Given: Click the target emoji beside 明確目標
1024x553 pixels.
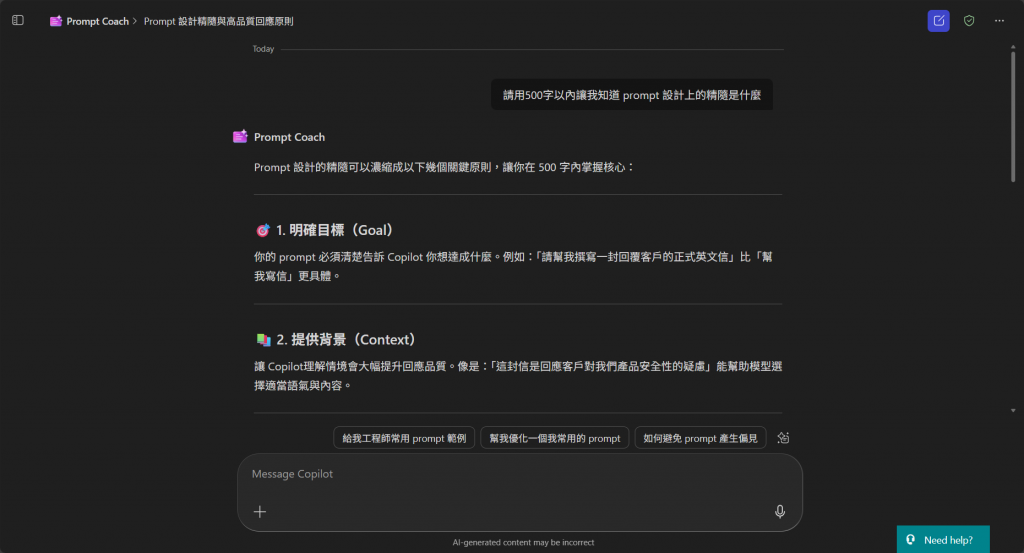Looking at the screenshot, I should pos(263,230).
